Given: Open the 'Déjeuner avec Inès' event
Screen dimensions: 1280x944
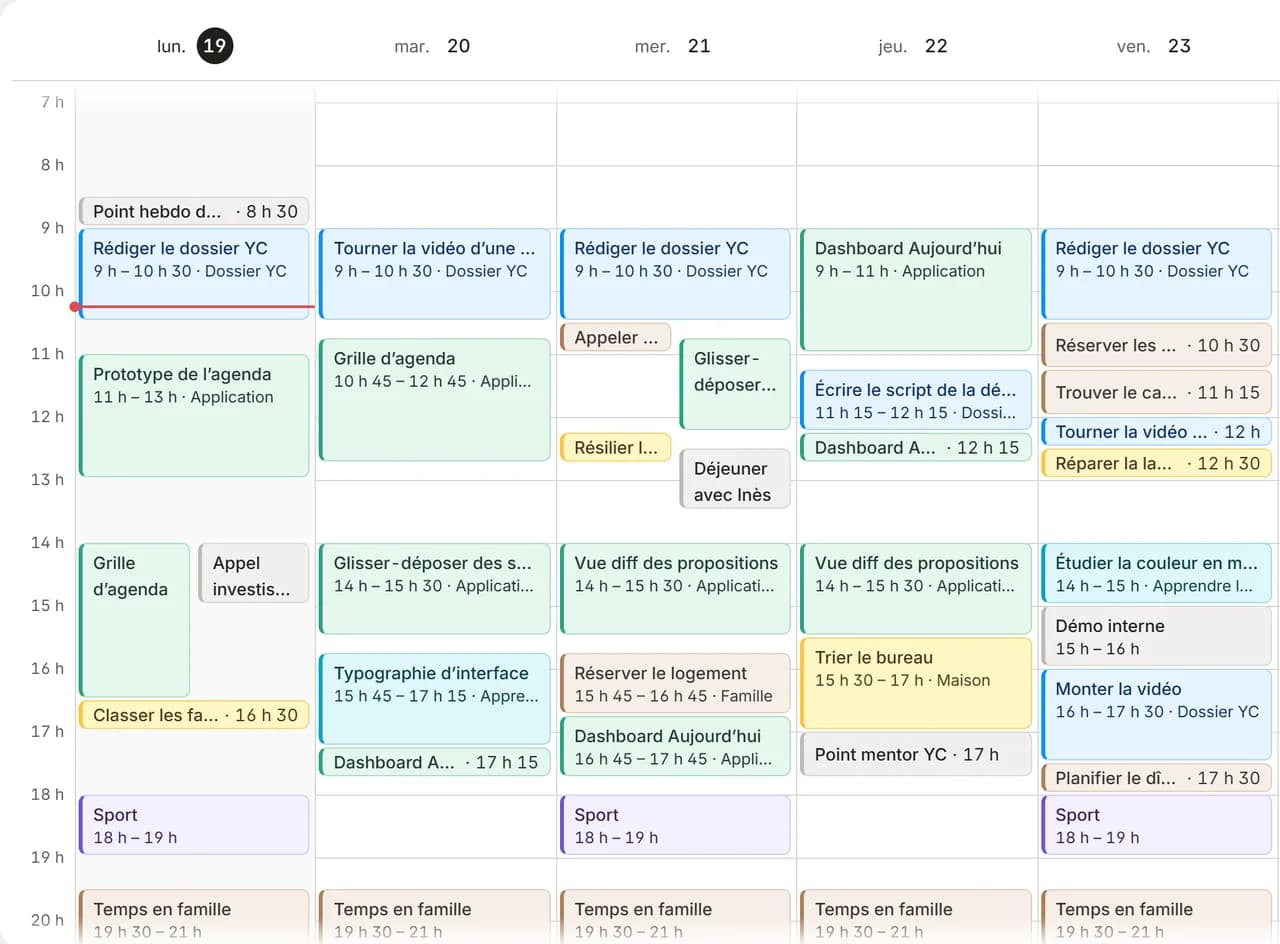Looking at the screenshot, I should click(x=735, y=478).
